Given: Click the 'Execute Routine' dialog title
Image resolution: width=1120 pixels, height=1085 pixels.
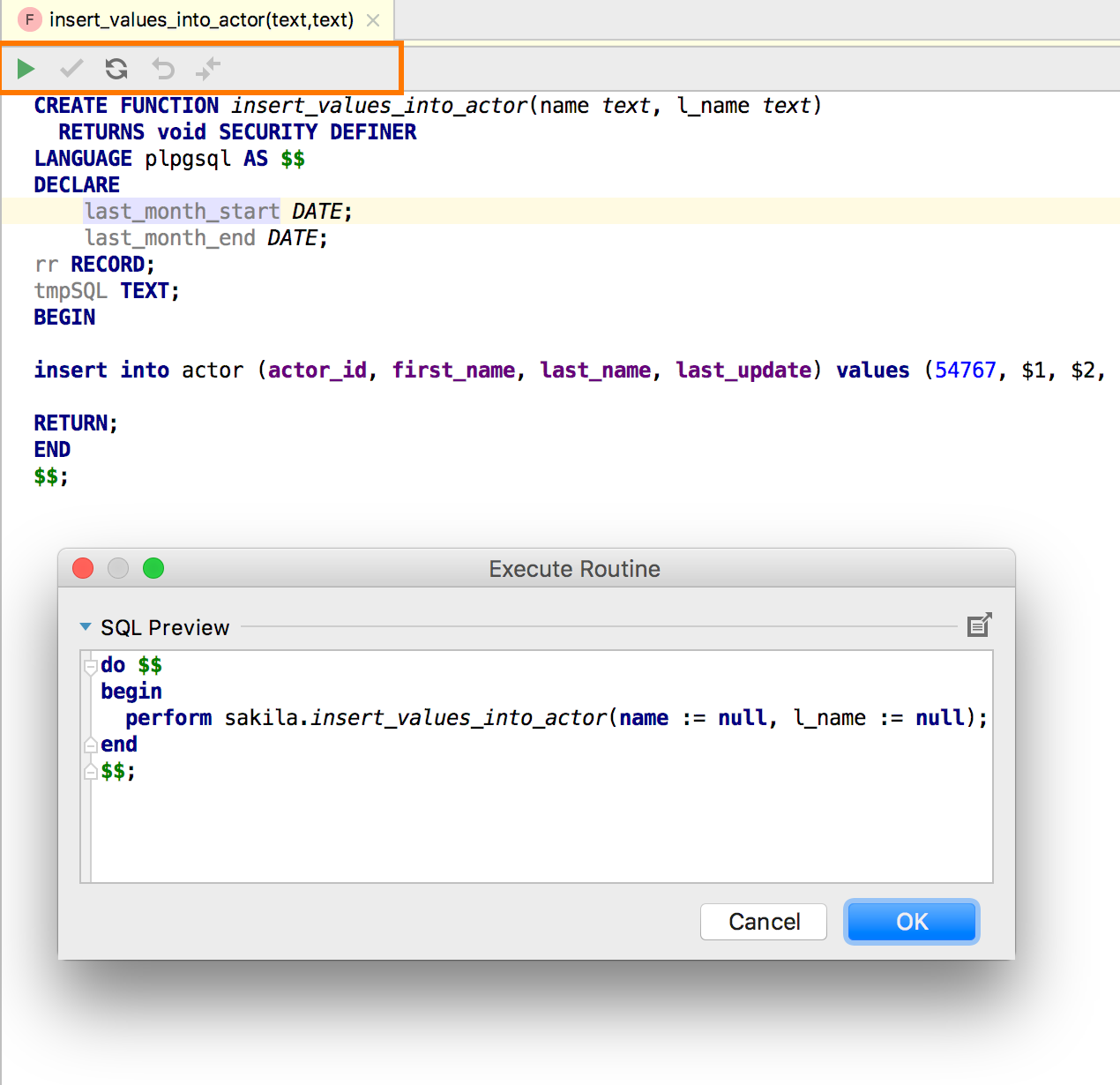Looking at the screenshot, I should [x=574, y=569].
